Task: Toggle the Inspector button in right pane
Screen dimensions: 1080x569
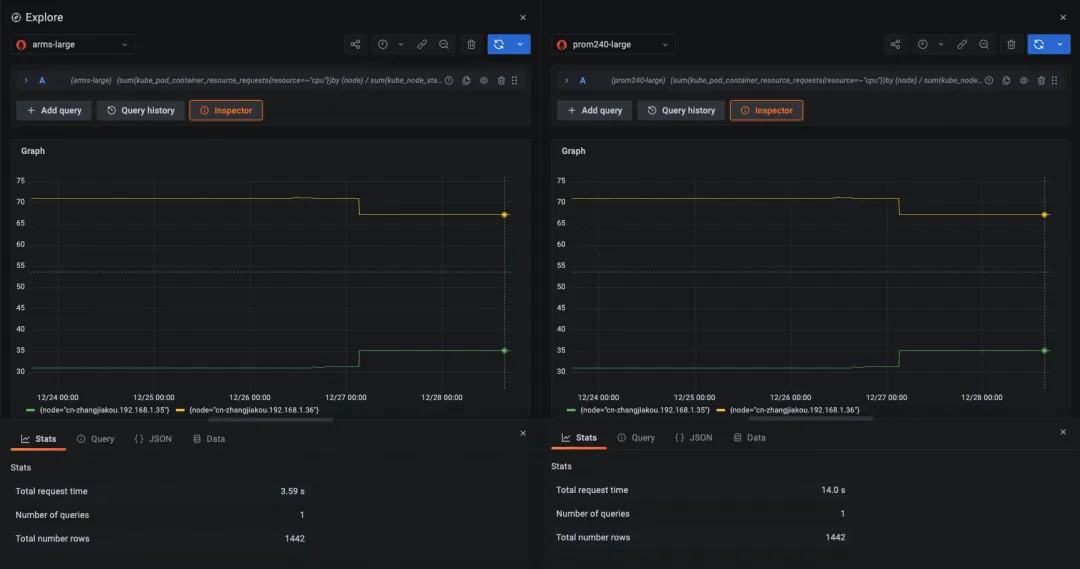Action: coord(766,110)
